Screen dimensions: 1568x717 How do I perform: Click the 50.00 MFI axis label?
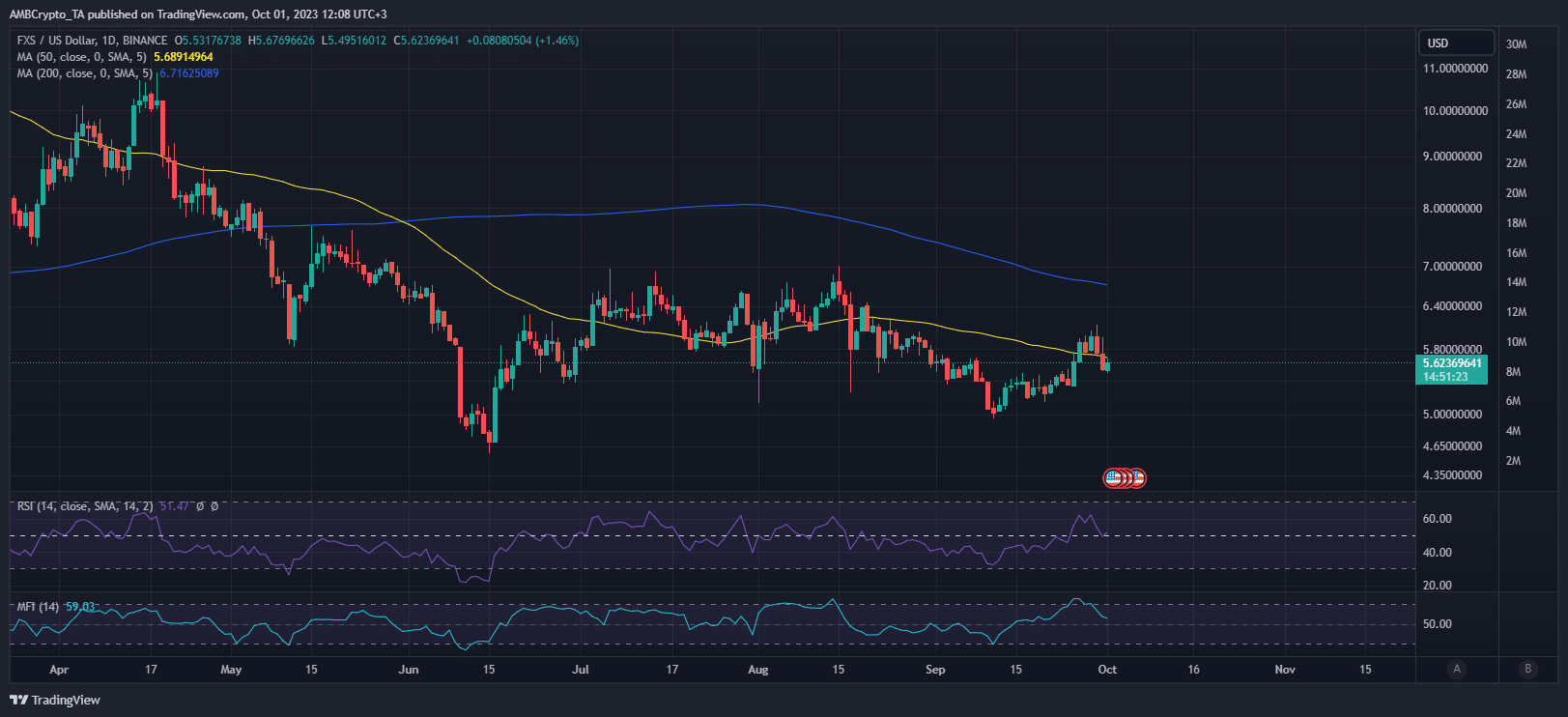coord(1438,624)
